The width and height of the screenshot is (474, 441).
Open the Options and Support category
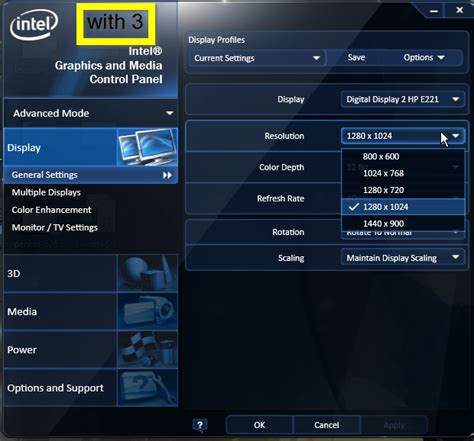[90, 388]
